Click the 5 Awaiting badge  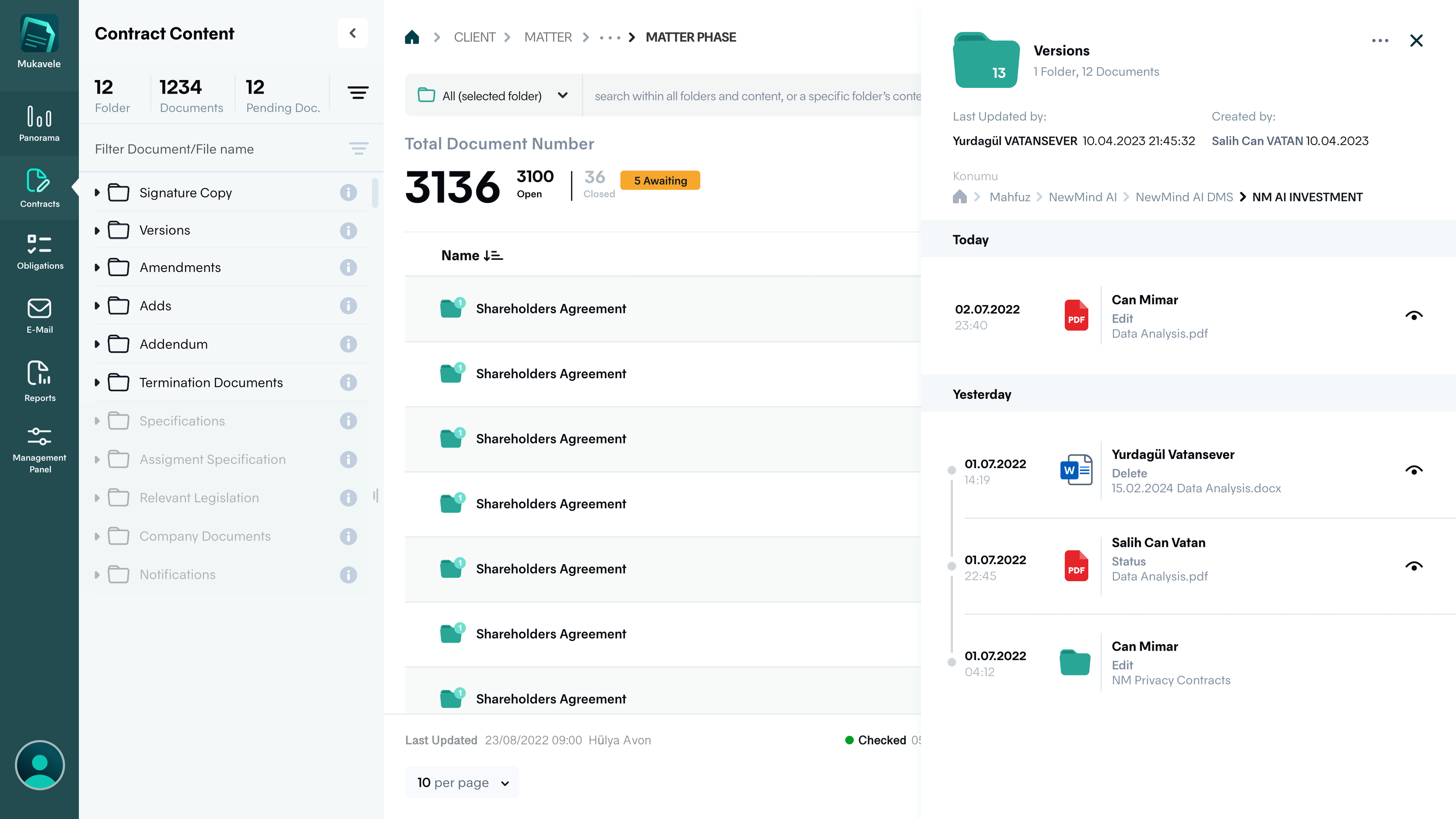tap(660, 181)
